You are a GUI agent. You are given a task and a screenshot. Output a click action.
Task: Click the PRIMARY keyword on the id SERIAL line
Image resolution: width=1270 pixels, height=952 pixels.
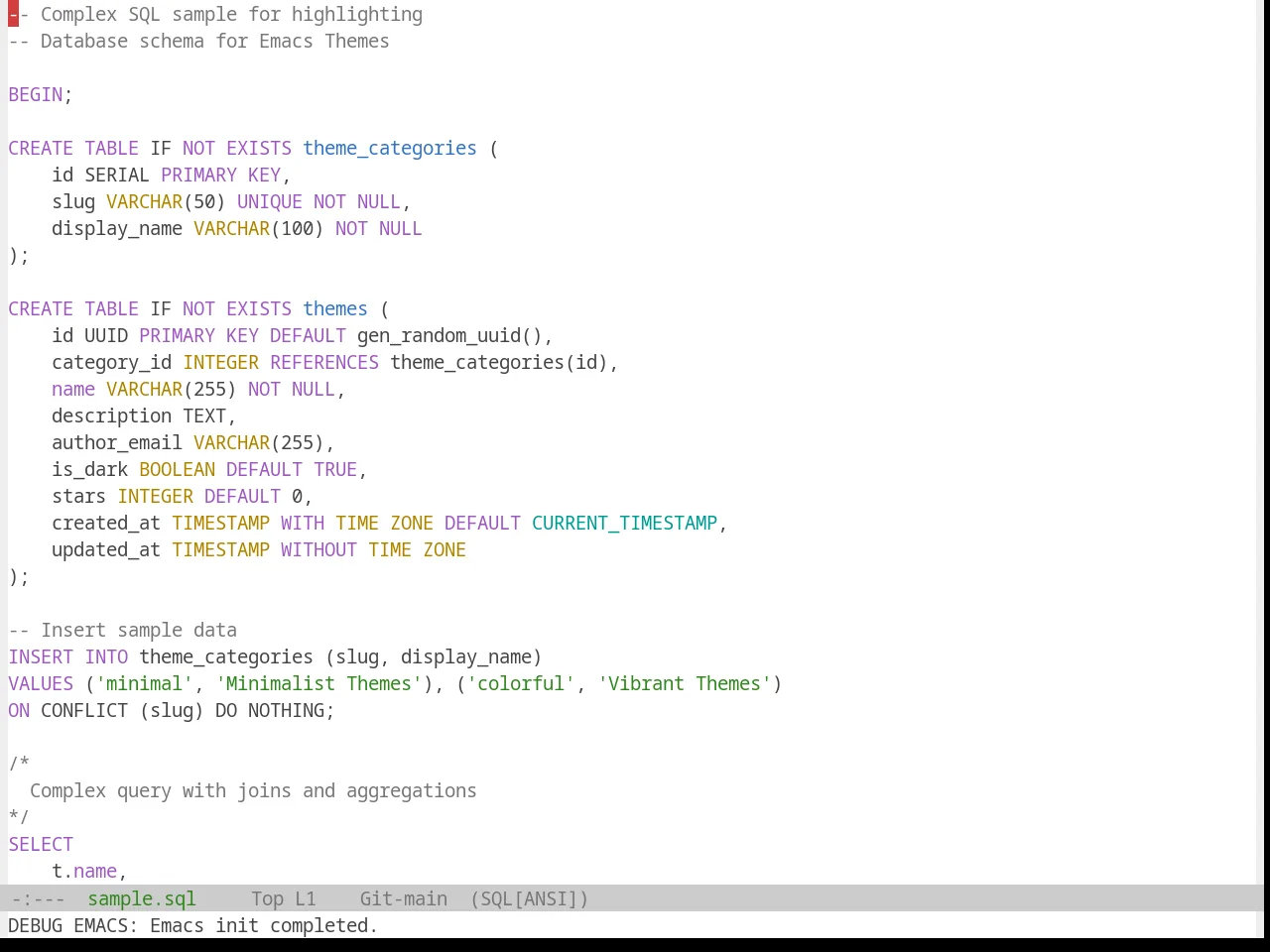coord(199,176)
